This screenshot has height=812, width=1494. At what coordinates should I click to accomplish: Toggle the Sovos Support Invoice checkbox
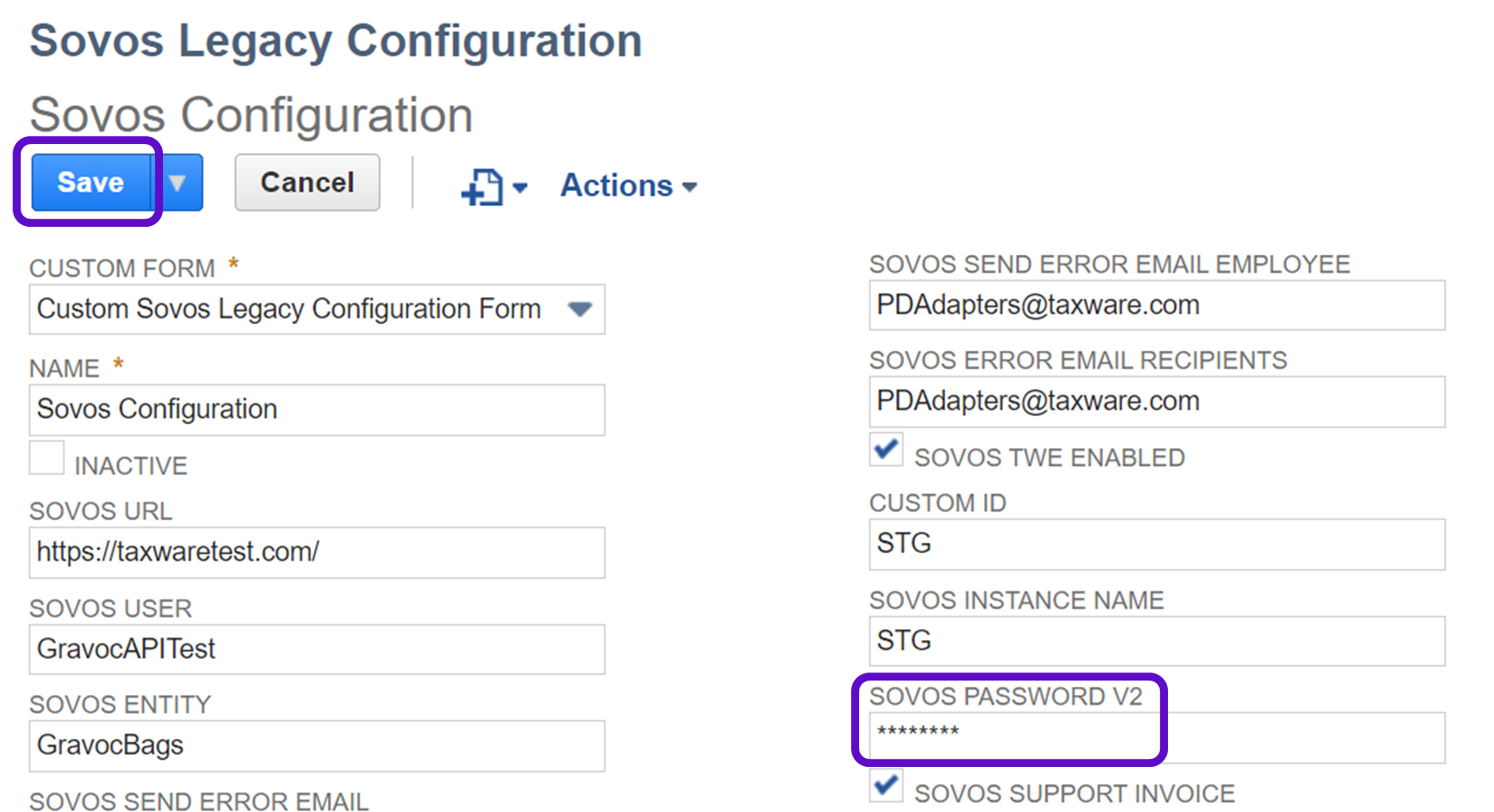click(886, 786)
